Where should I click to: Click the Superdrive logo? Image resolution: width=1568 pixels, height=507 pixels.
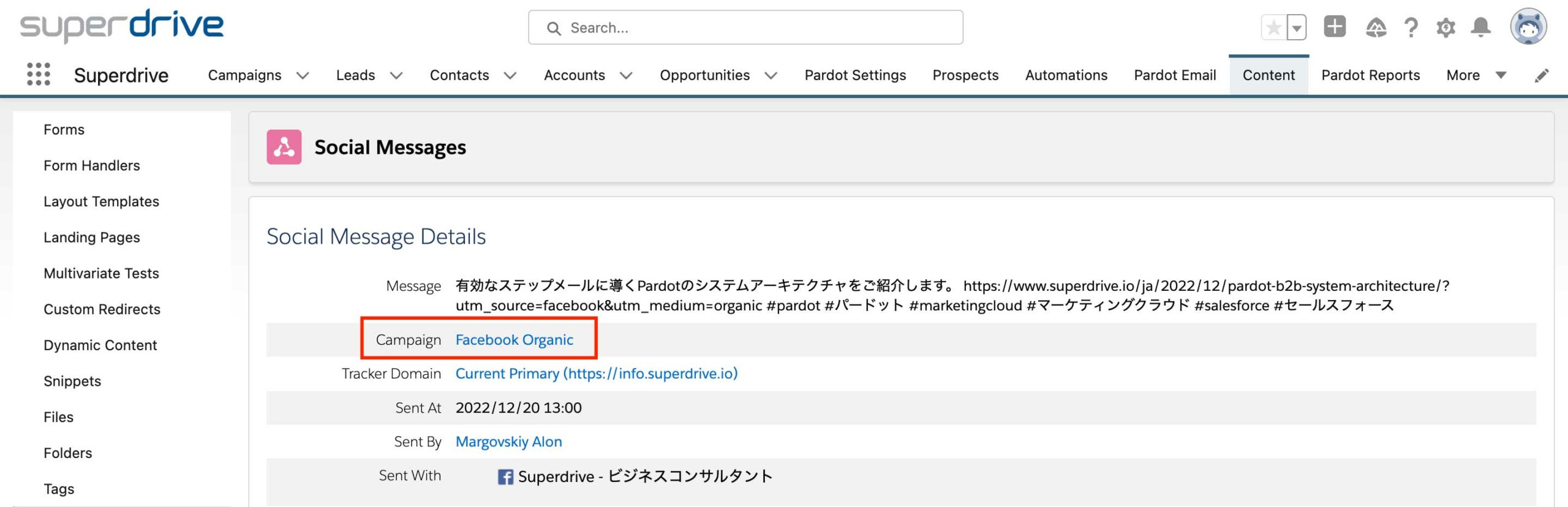tap(122, 26)
